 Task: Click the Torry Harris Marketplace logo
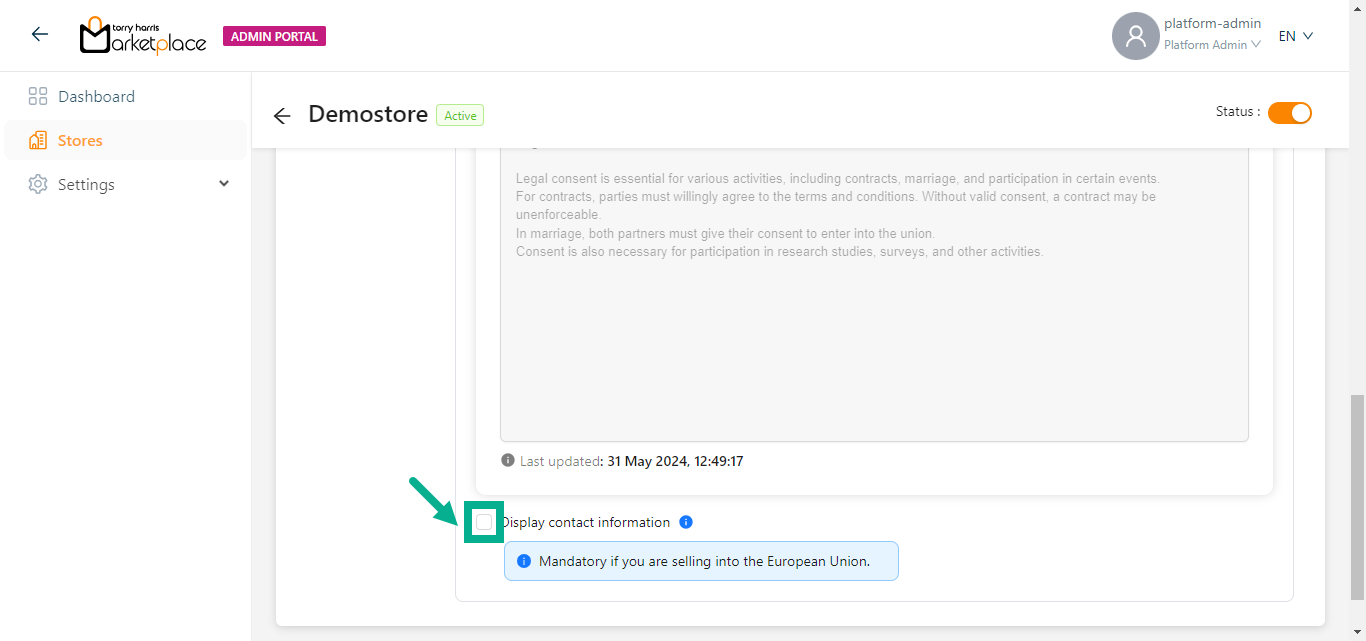pyautogui.click(x=142, y=36)
